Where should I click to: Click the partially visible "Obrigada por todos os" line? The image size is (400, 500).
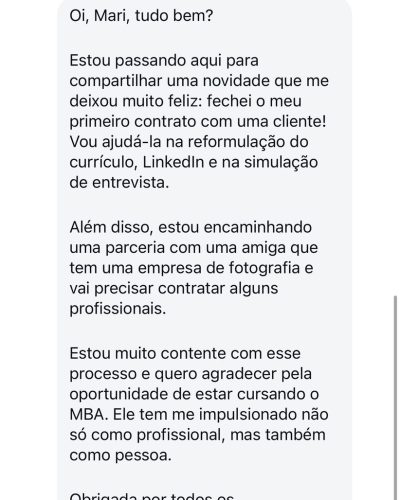click(x=152, y=496)
